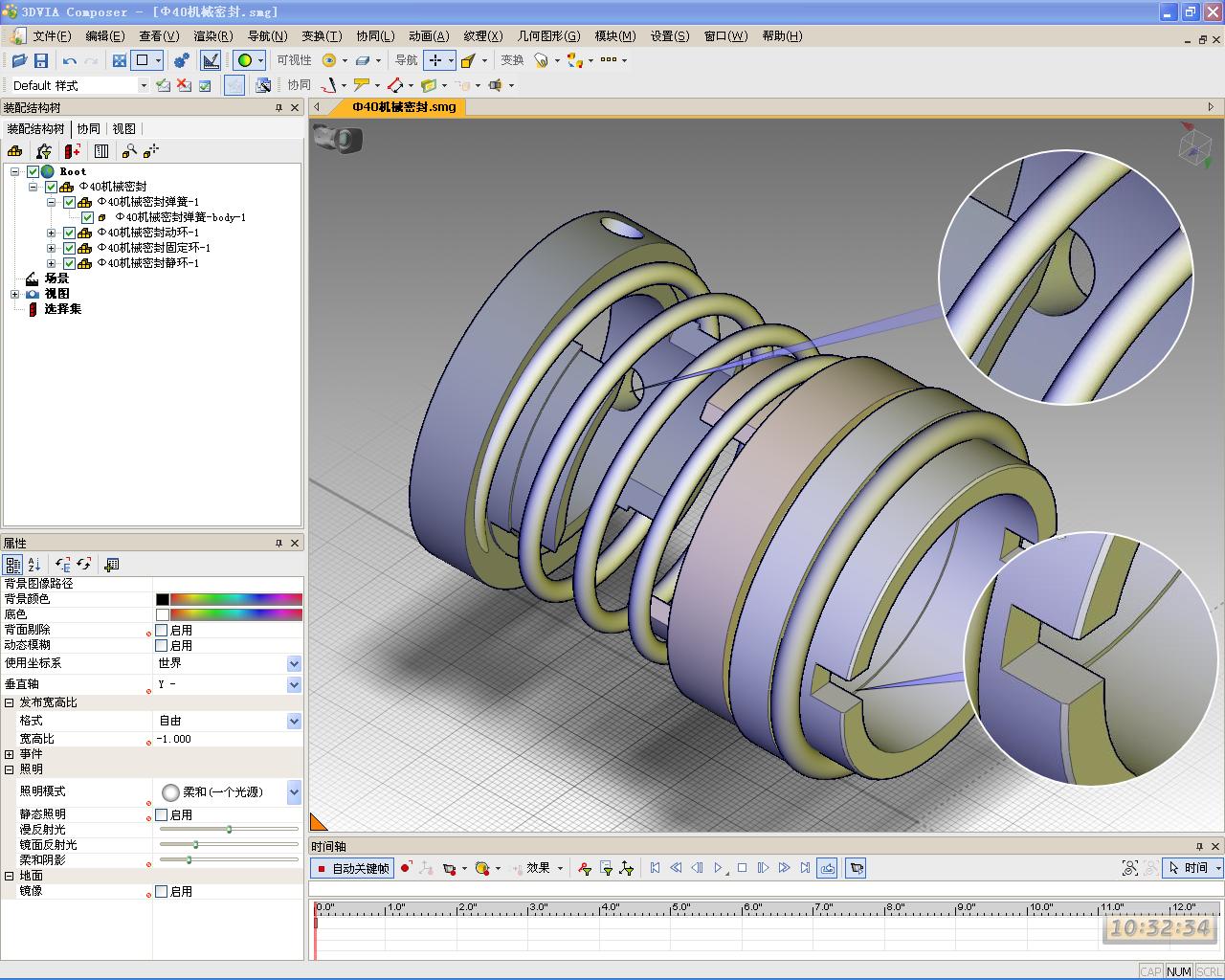Click the 3D orientation cube in viewport
This screenshot has height=980, width=1225.
click(x=1193, y=147)
